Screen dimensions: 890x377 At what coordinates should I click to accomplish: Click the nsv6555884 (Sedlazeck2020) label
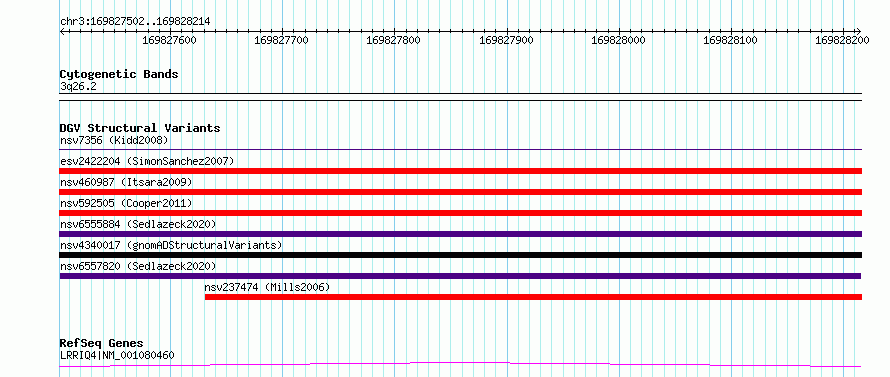138,224
